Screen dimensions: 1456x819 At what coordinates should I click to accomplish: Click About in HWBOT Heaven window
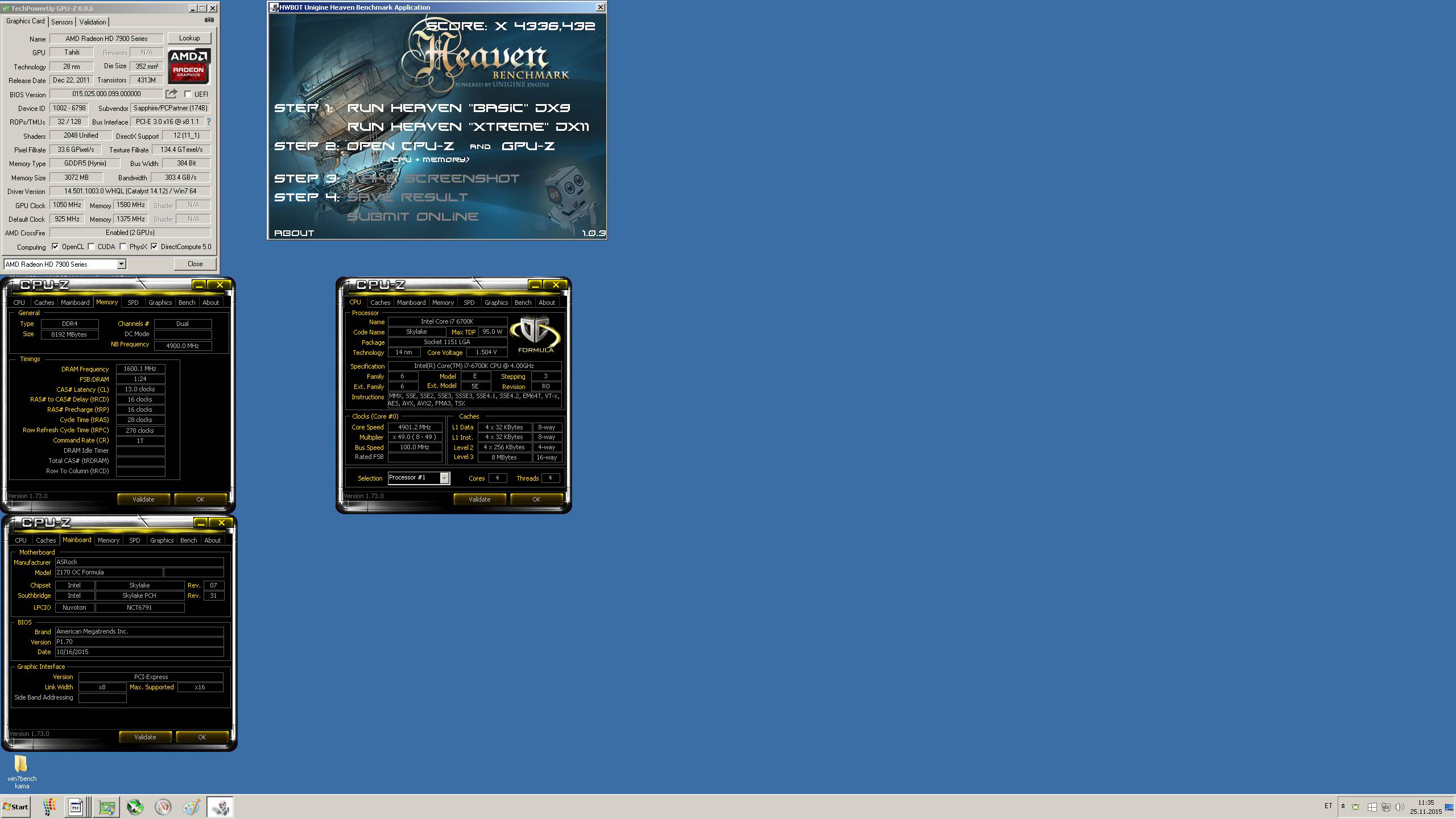293,233
